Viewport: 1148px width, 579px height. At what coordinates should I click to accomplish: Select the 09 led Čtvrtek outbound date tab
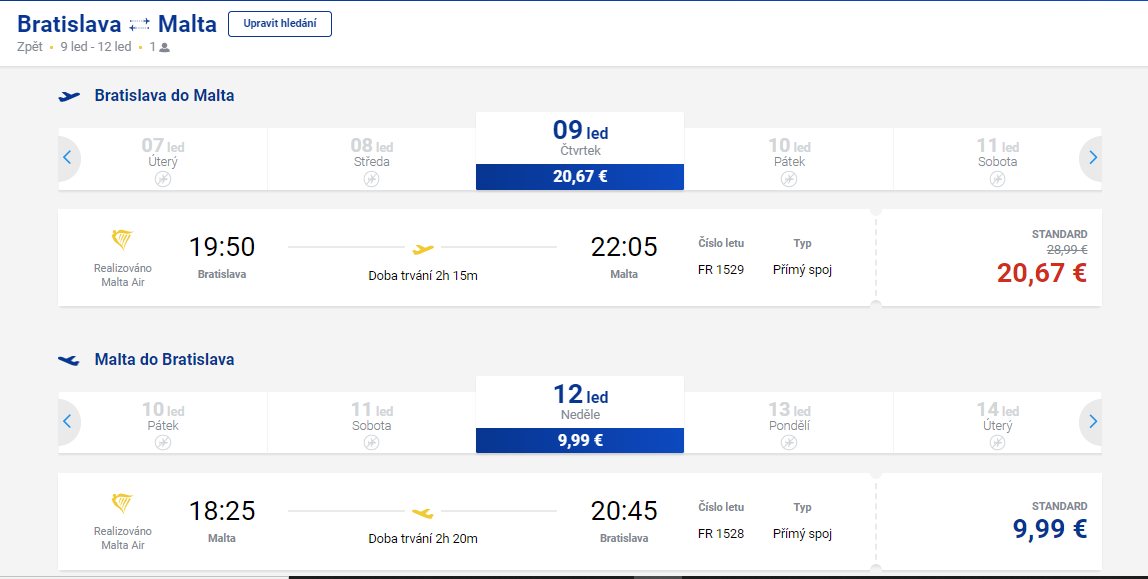coord(580,151)
